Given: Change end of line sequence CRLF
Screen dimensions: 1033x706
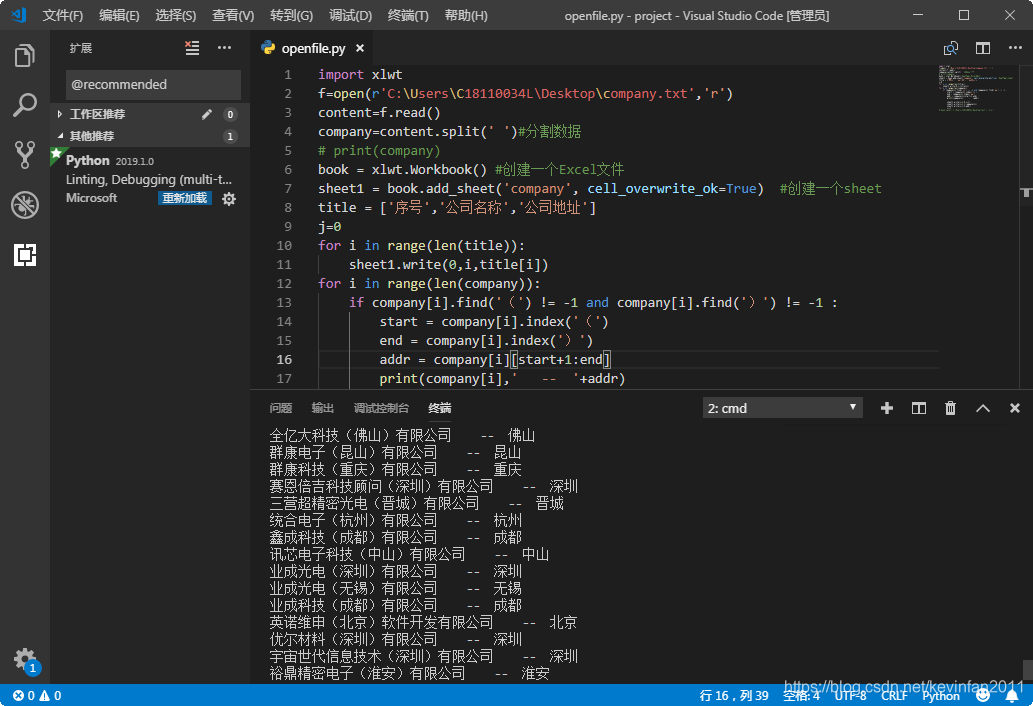Looking at the screenshot, I should 894,695.
